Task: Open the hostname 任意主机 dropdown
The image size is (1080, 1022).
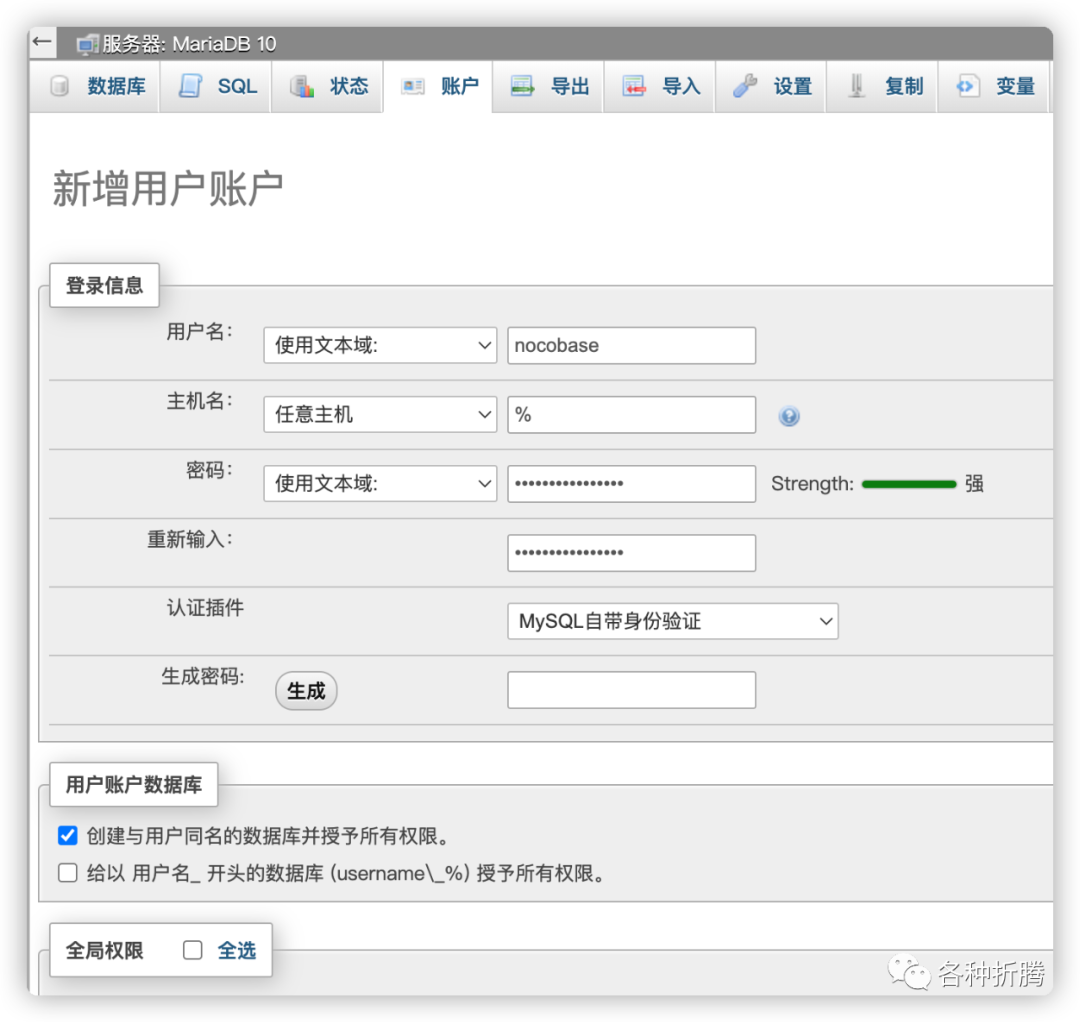Action: [x=380, y=414]
